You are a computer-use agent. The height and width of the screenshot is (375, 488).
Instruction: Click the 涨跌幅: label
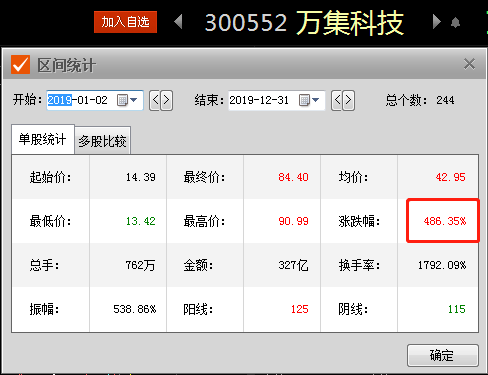359,221
